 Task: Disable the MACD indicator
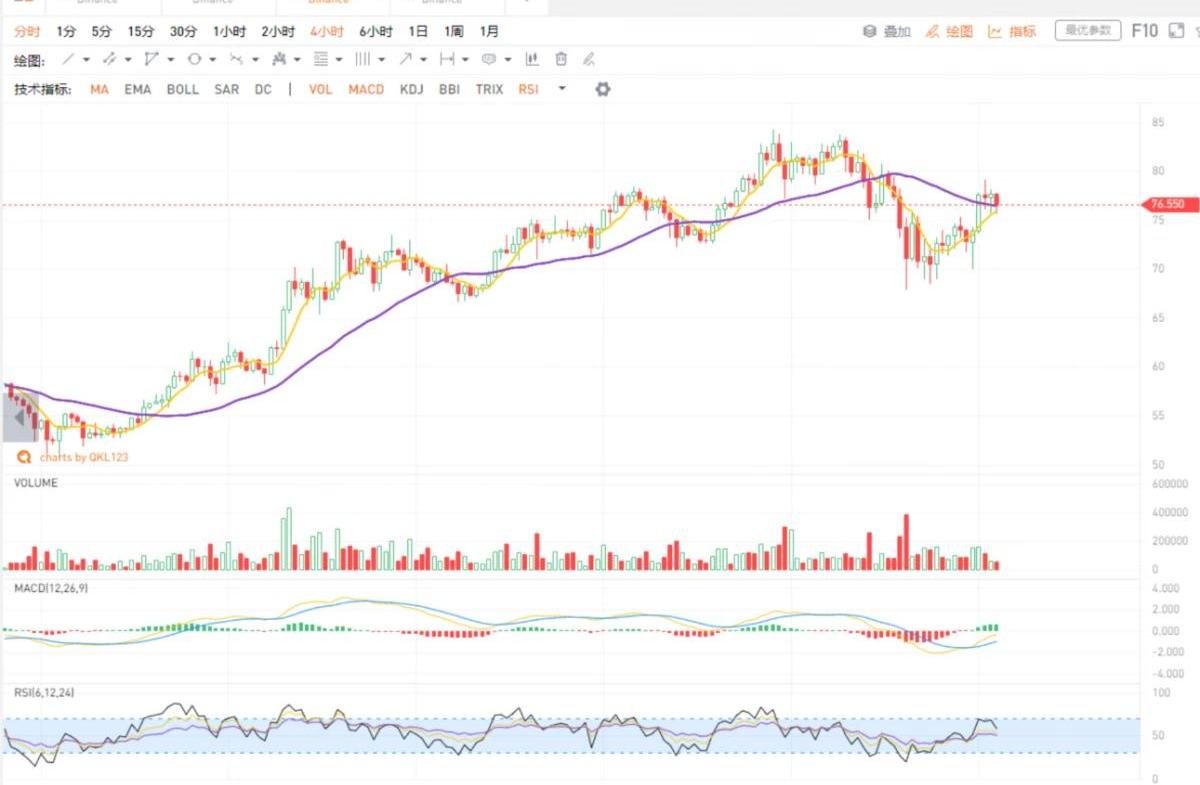click(x=366, y=89)
